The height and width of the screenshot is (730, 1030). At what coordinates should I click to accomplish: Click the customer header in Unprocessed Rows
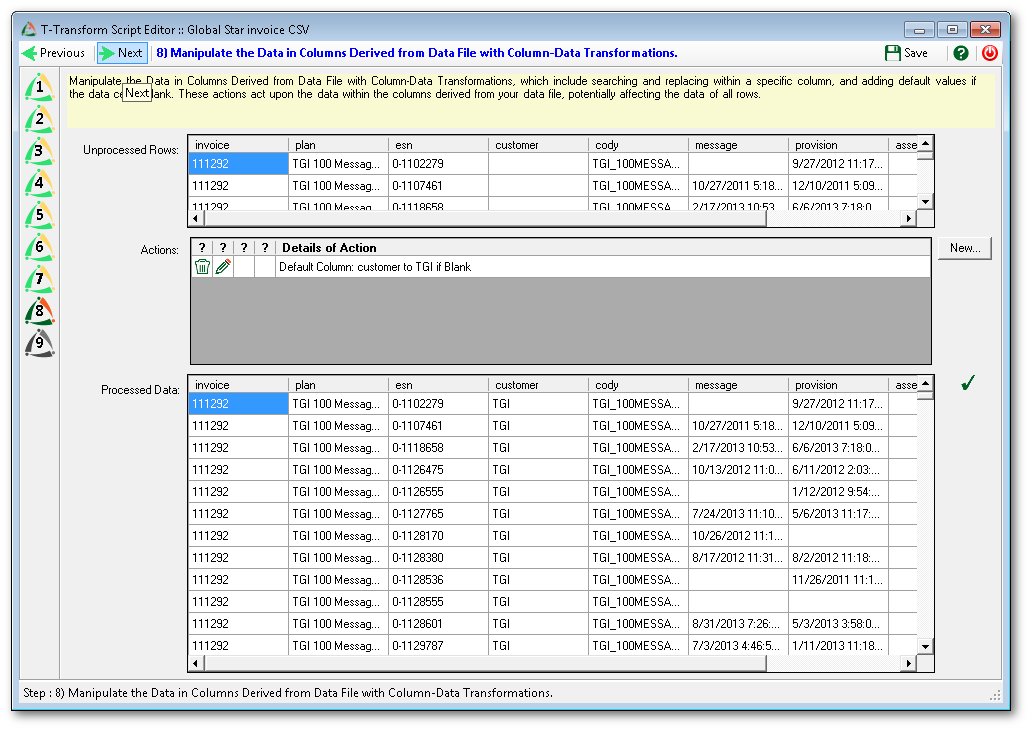coord(538,145)
